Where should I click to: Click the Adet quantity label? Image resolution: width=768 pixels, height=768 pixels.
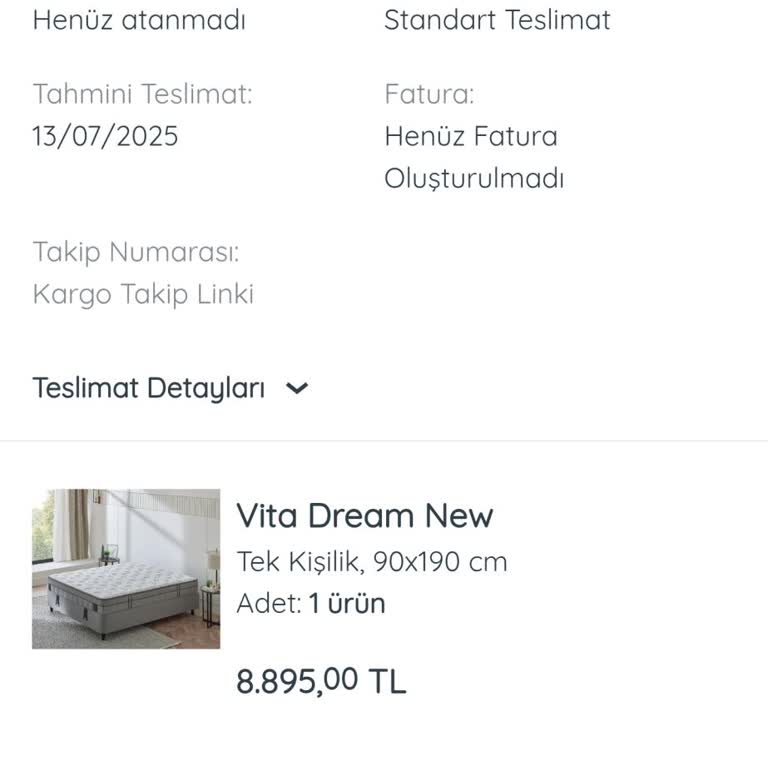[268, 604]
